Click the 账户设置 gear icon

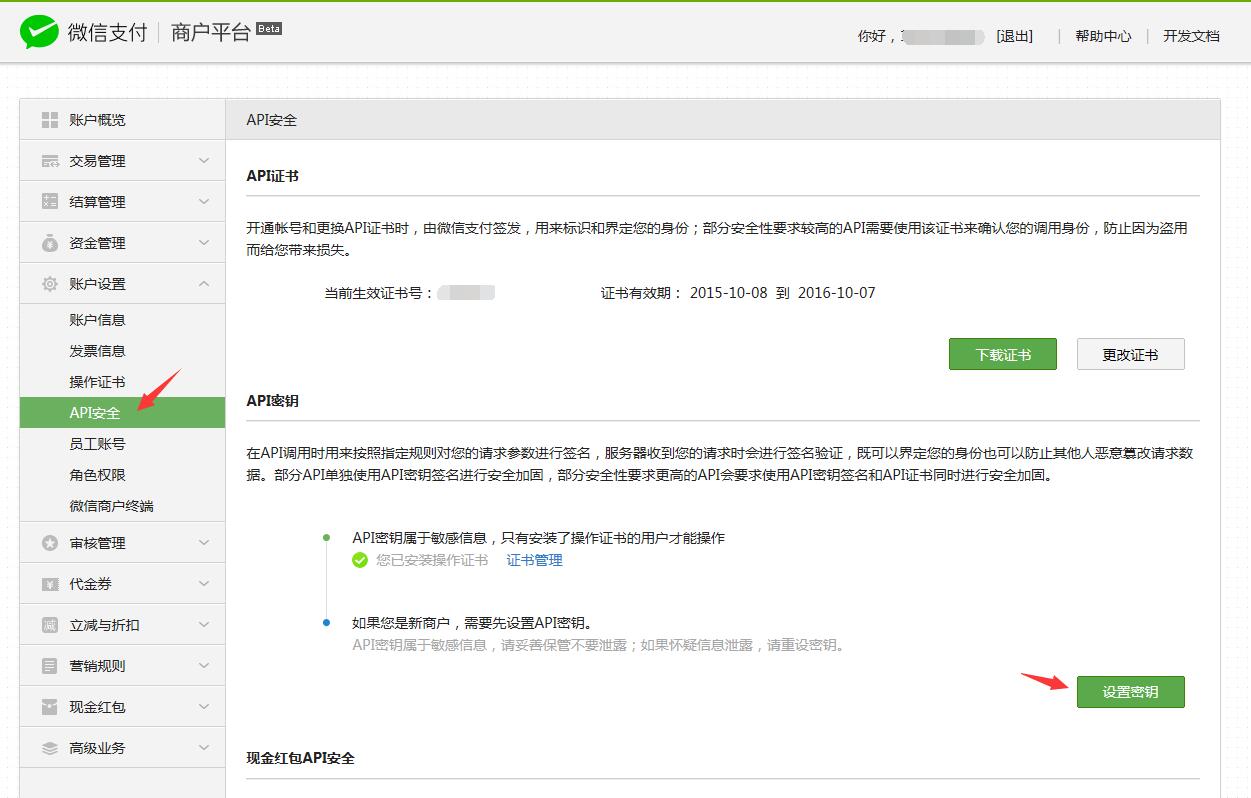tap(50, 284)
